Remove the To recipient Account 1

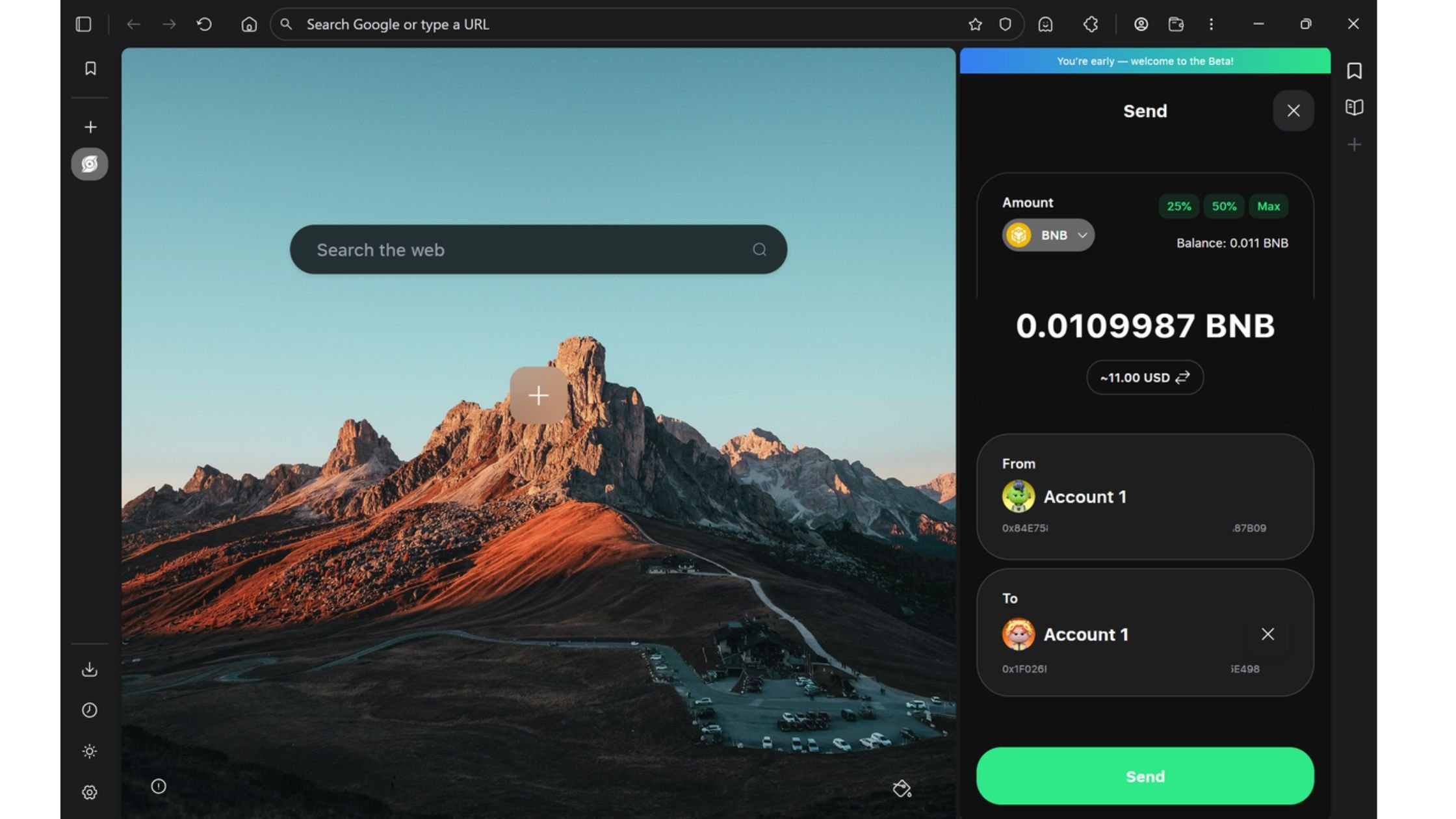click(1267, 634)
